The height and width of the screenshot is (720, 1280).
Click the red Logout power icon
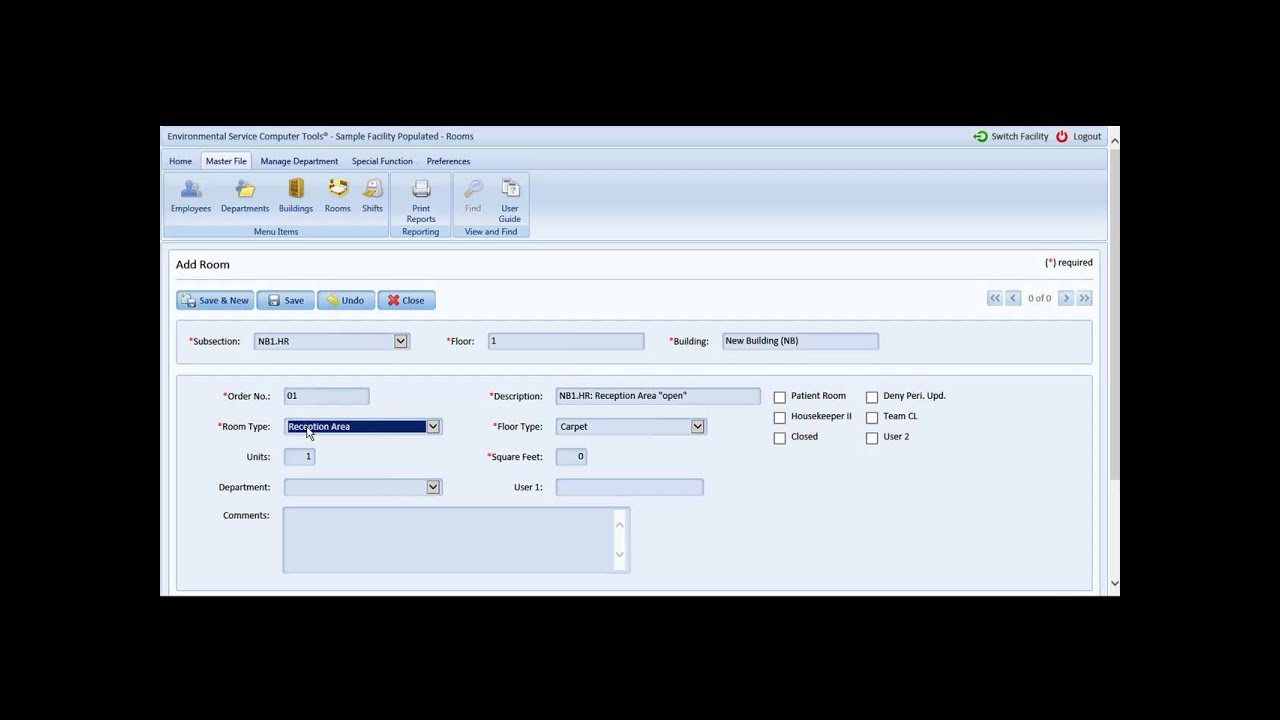tap(1062, 136)
